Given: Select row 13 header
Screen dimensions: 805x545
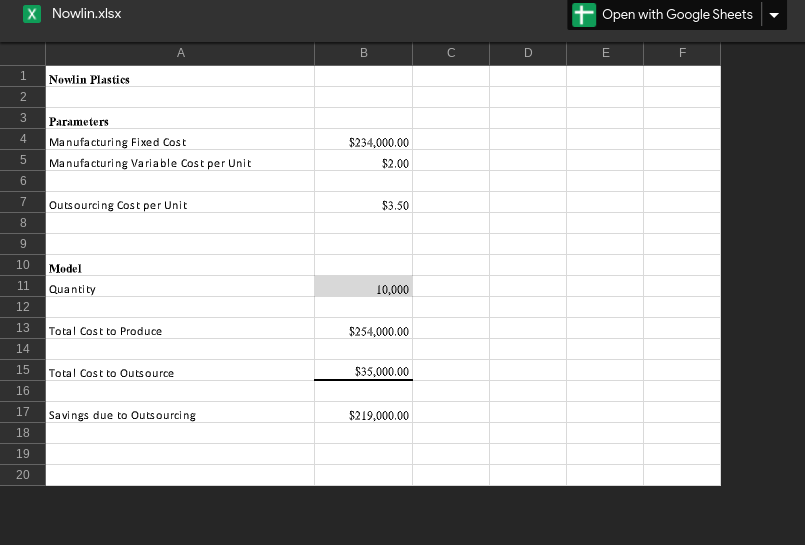Looking at the screenshot, I should (23, 328).
